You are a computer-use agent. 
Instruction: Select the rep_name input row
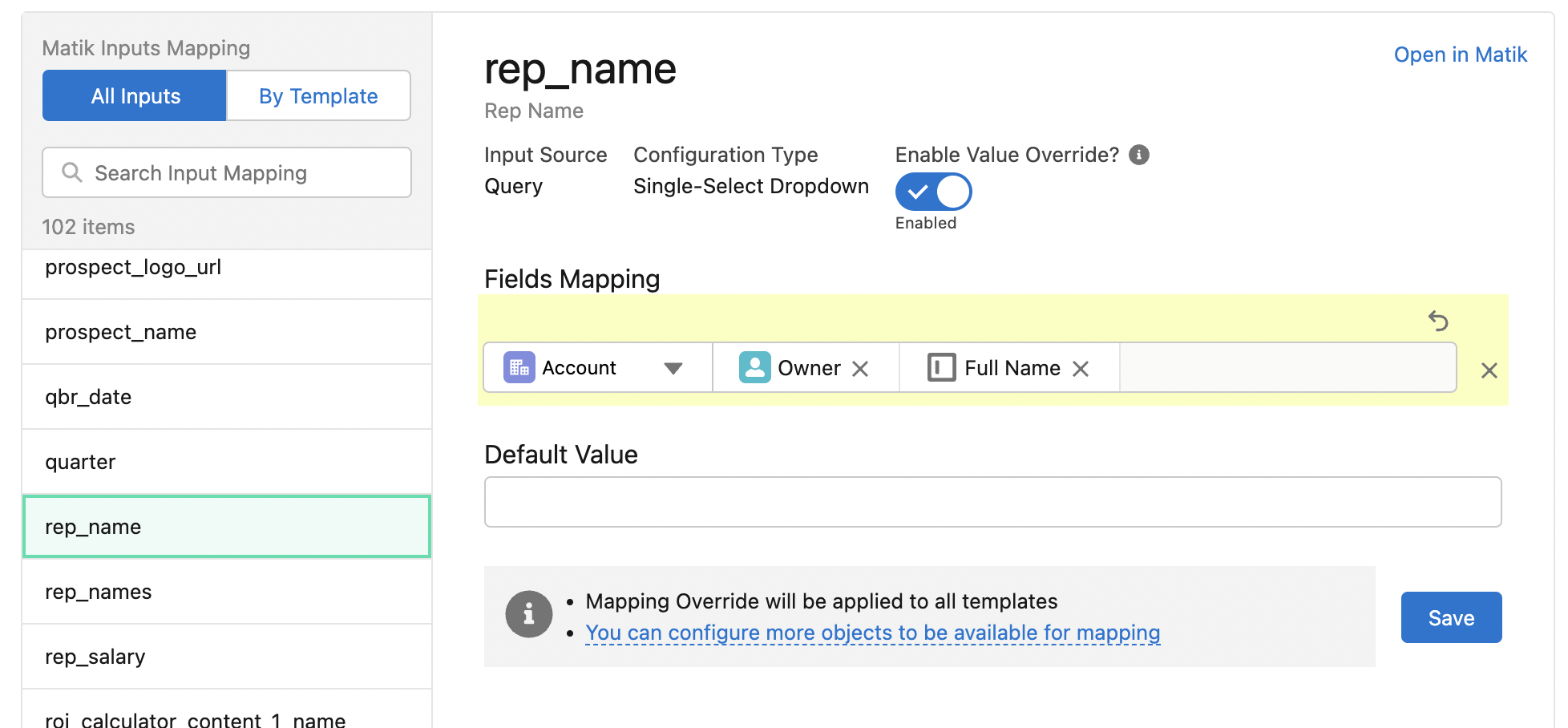point(227,527)
